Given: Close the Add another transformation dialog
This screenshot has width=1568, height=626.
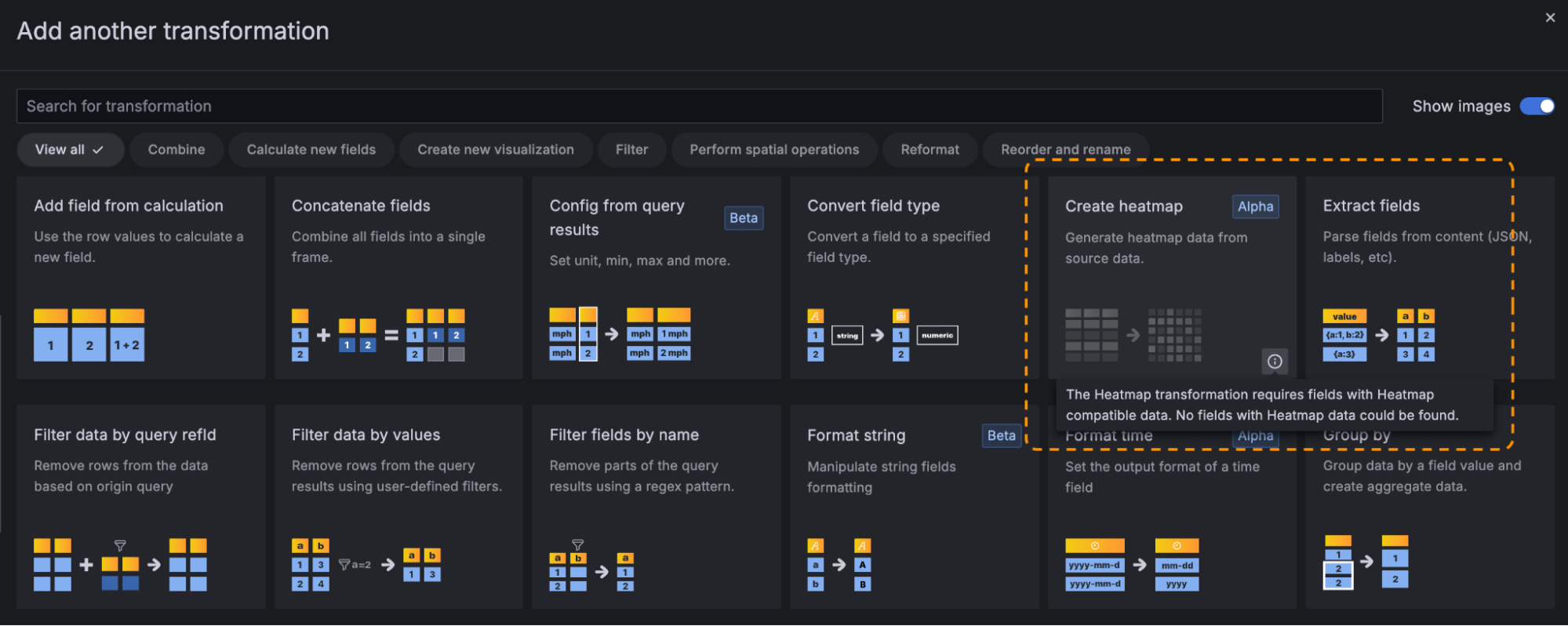Looking at the screenshot, I should click(1549, 18).
